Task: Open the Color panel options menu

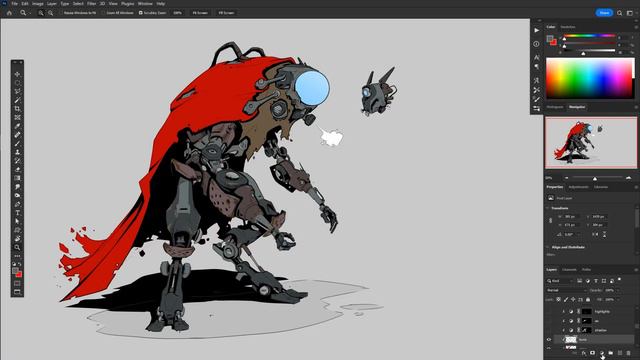Action: pos(636,27)
